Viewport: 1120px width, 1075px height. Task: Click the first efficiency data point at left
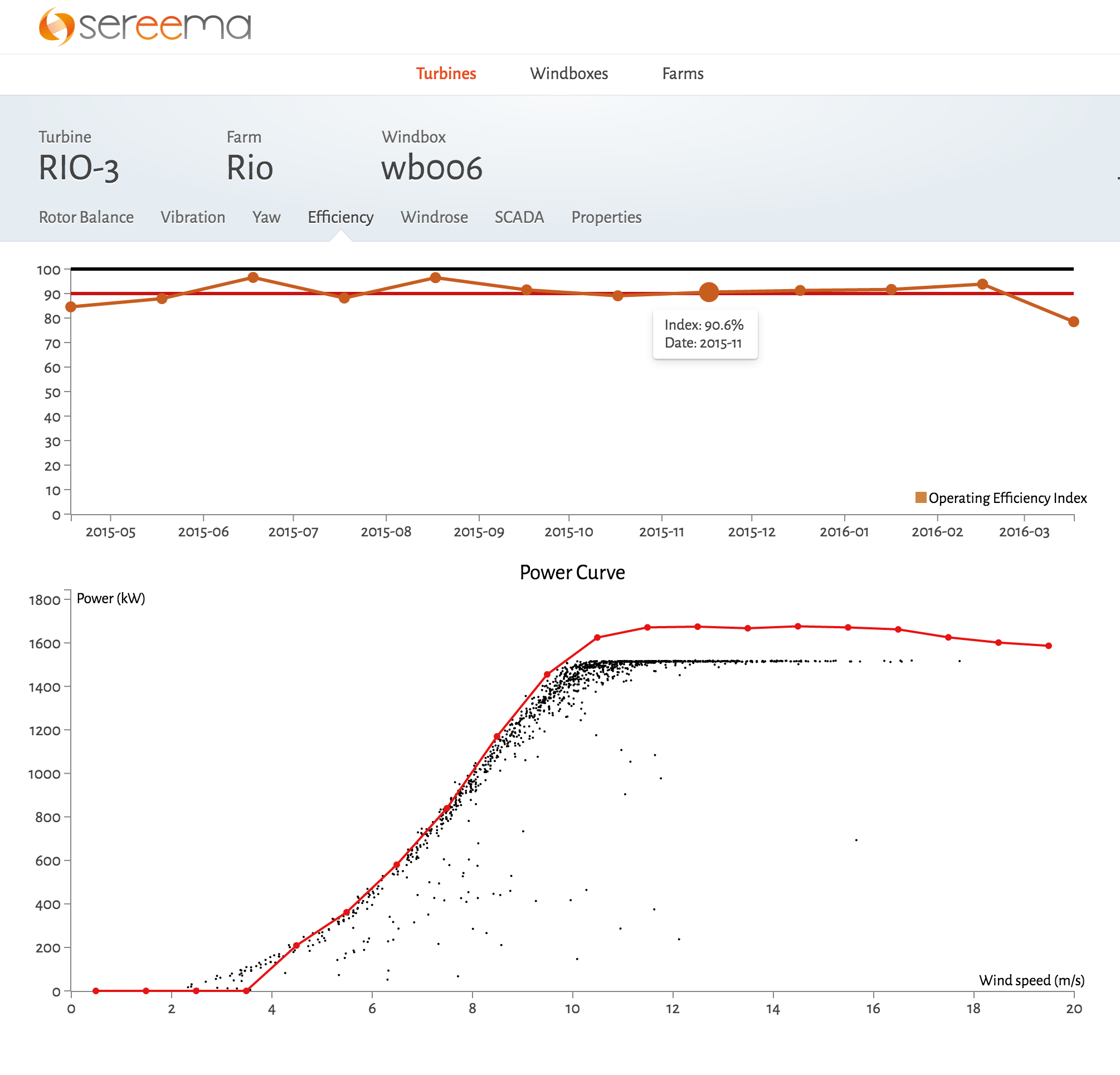tap(71, 307)
